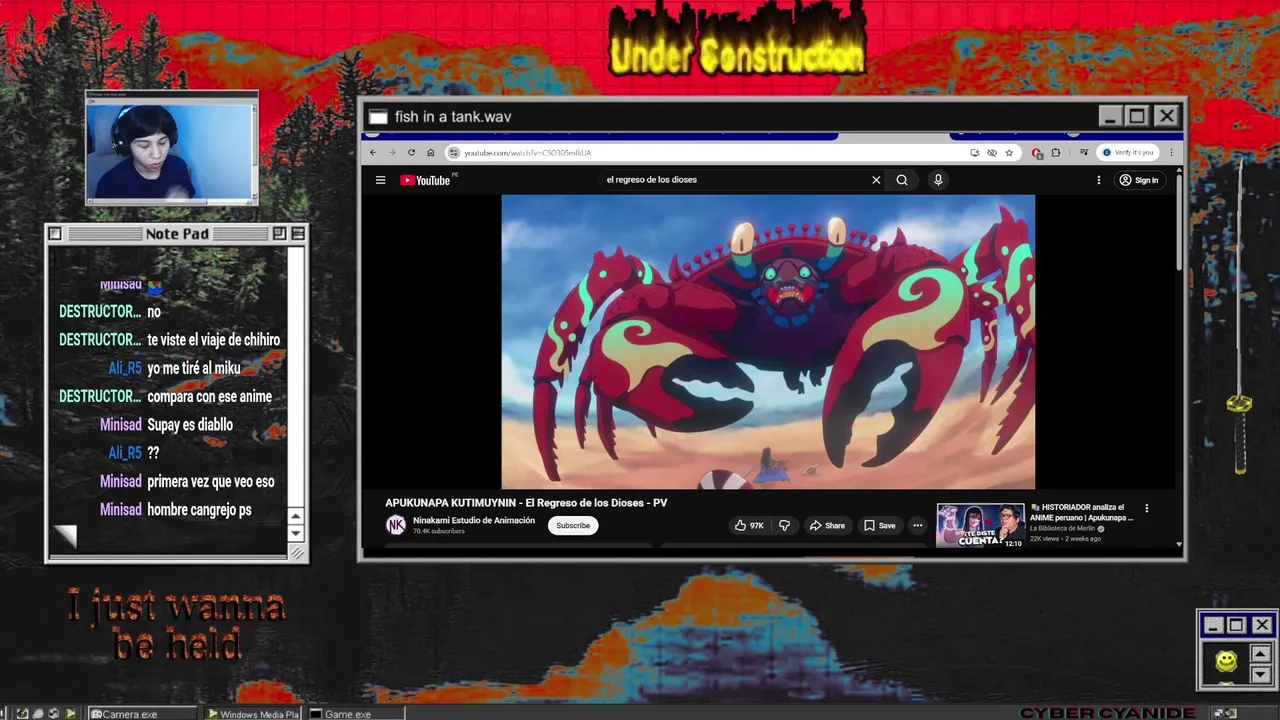Screen dimensions: 1280x720
Task: Click the Note Pad scroll up arrow
Action: [295, 516]
